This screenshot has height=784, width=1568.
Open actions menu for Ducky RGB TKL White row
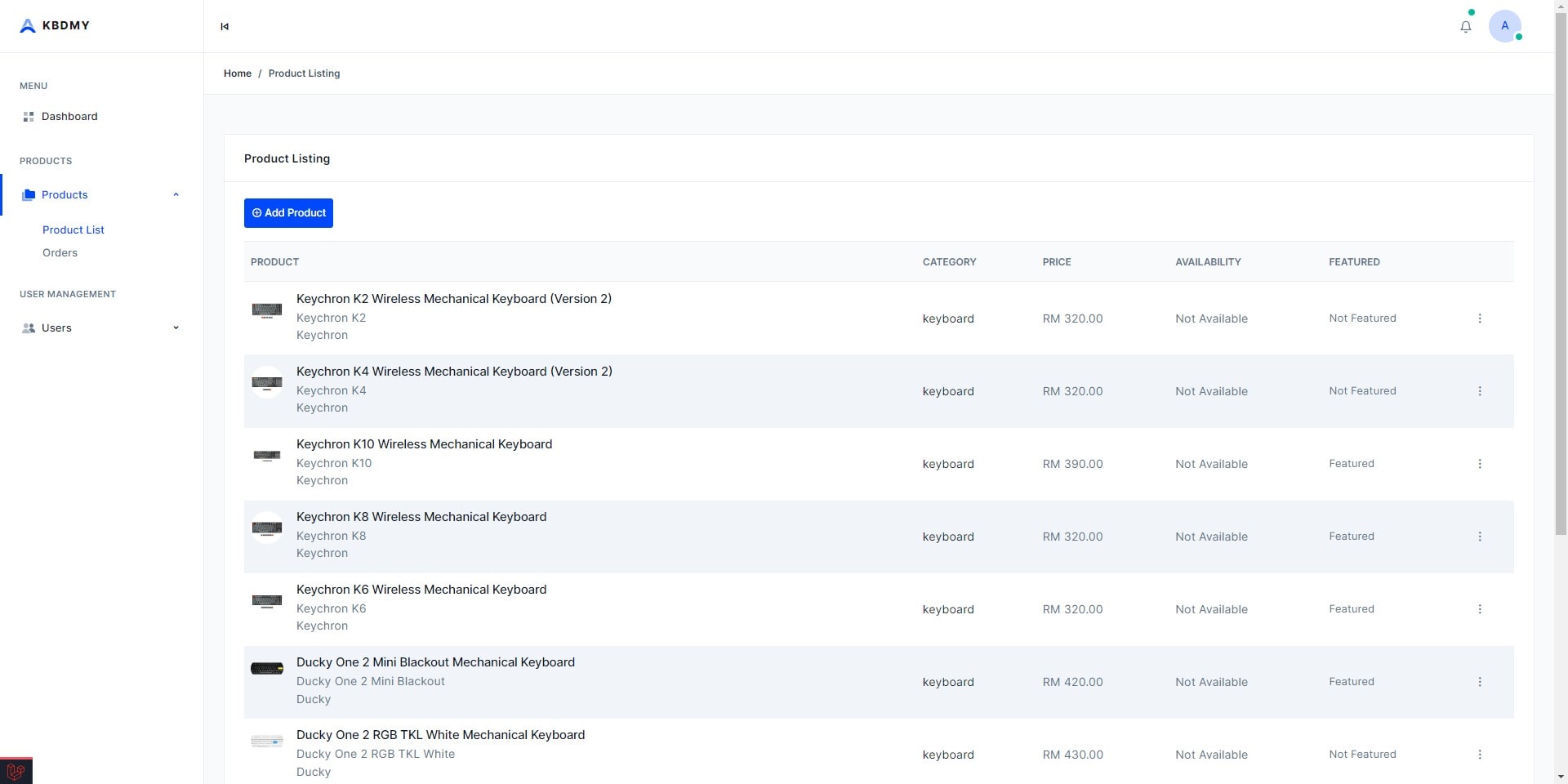coord(1479,755)
